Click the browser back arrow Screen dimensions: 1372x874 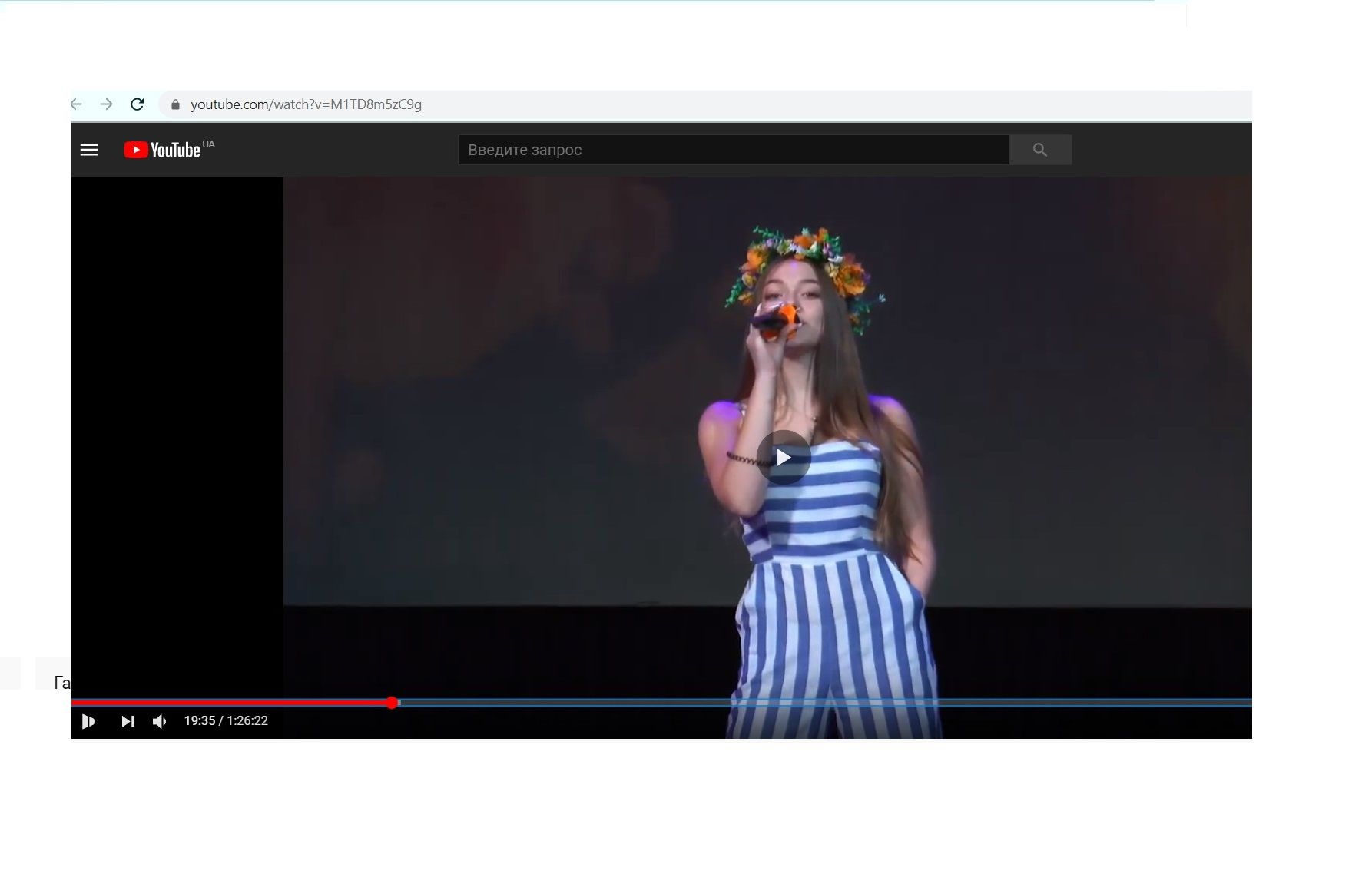point(77,104)
